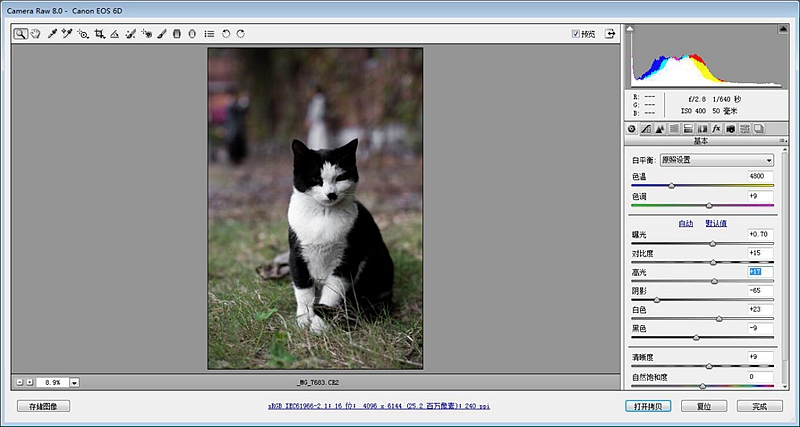
Task: Click the 色温 value field 4800
Action: click(x=760, y=177)
